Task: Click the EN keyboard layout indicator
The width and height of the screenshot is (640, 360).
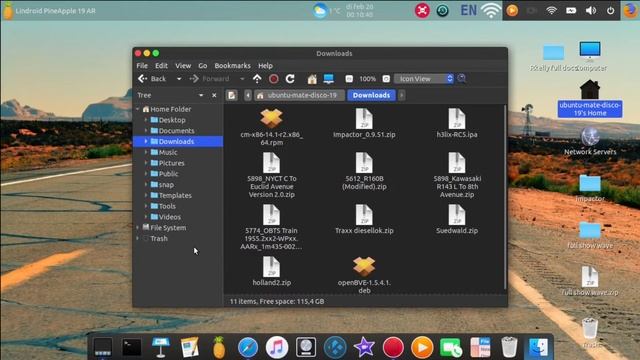Action: tap(469, 10)
